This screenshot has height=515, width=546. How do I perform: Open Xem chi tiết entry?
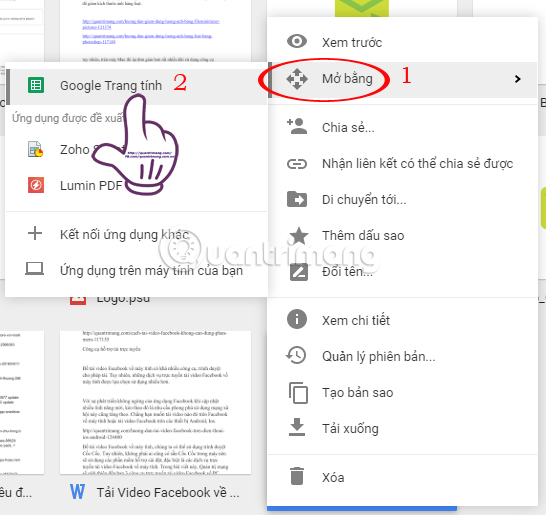(403, 320)
